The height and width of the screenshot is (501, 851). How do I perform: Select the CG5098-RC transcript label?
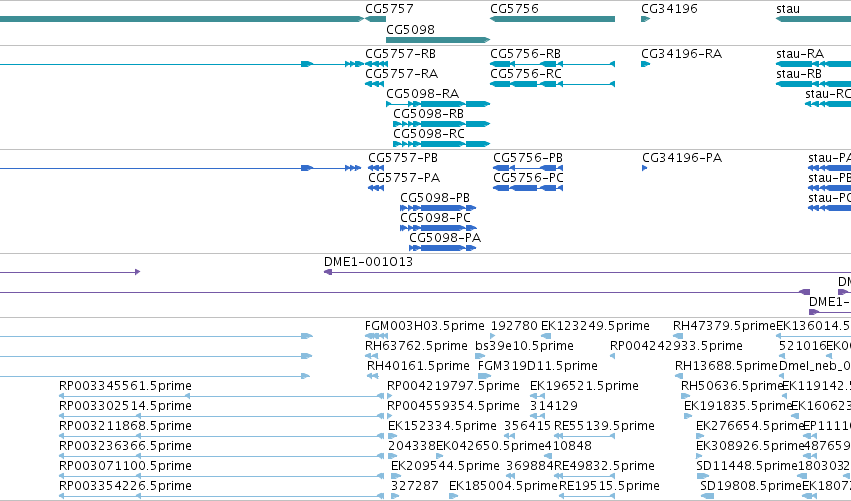[x=429, y=134]
